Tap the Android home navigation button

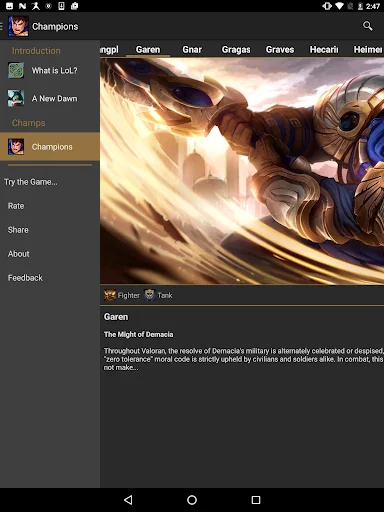[192, 500]
